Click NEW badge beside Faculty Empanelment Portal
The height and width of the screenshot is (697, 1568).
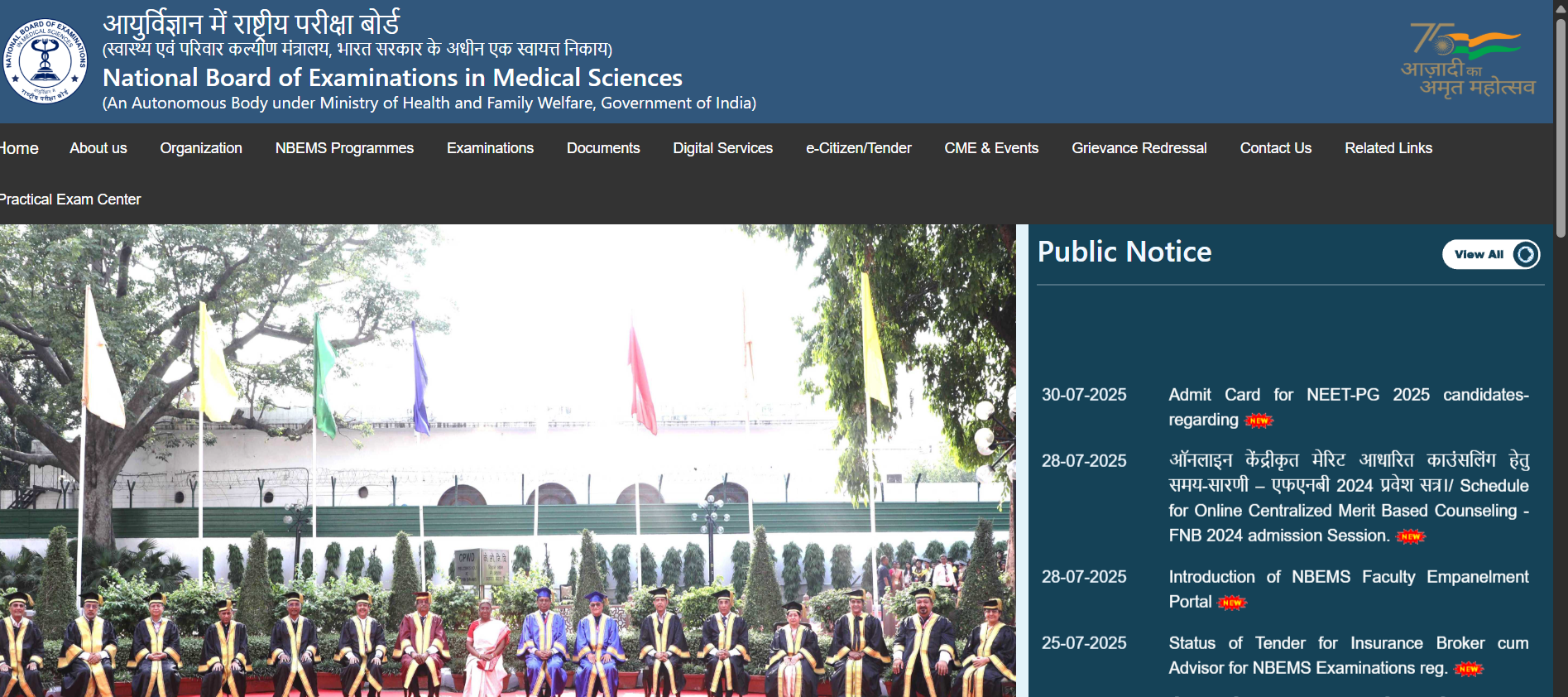1232,603
